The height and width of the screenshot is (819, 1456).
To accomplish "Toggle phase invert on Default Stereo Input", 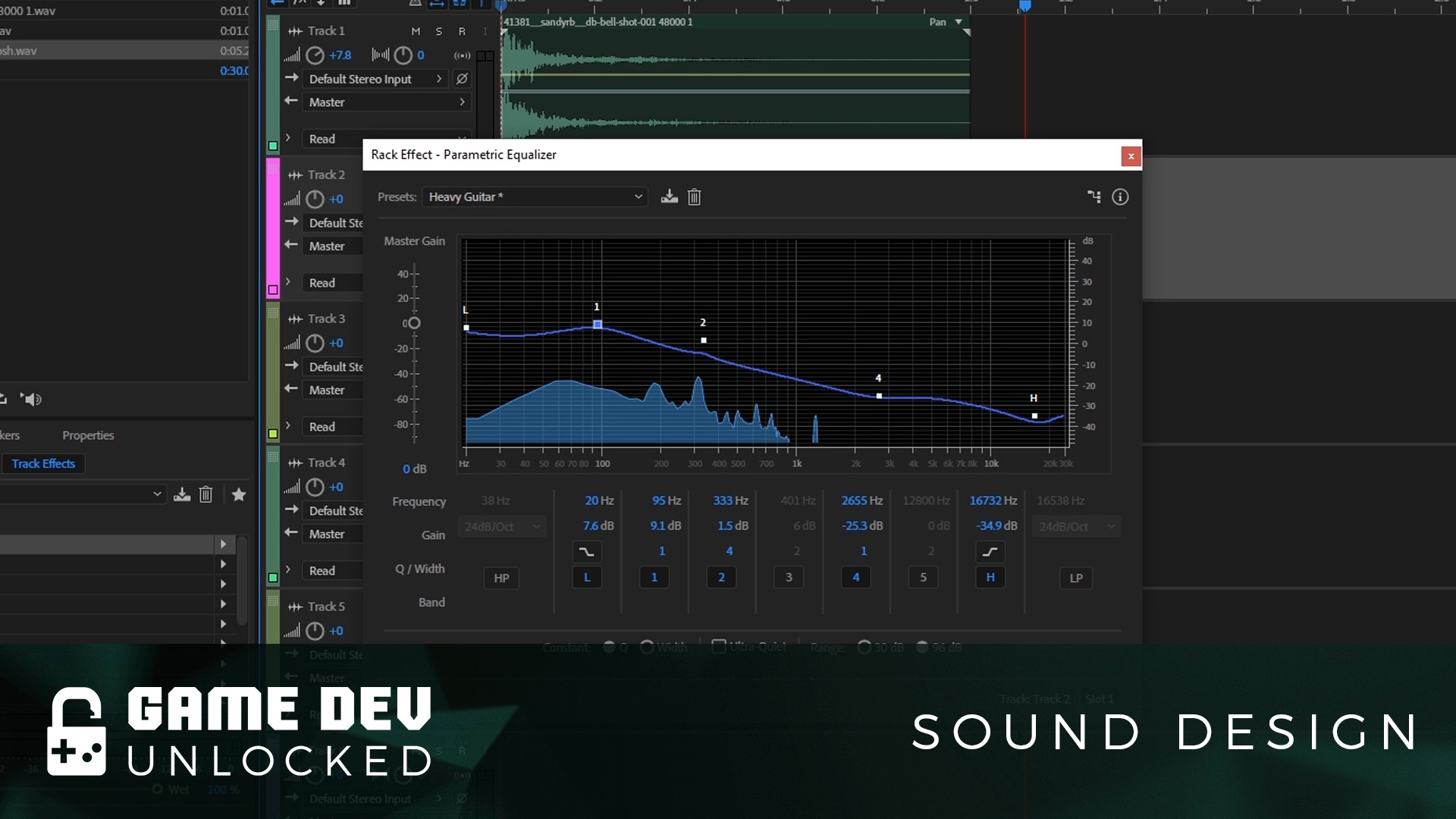I will (462, 79).
